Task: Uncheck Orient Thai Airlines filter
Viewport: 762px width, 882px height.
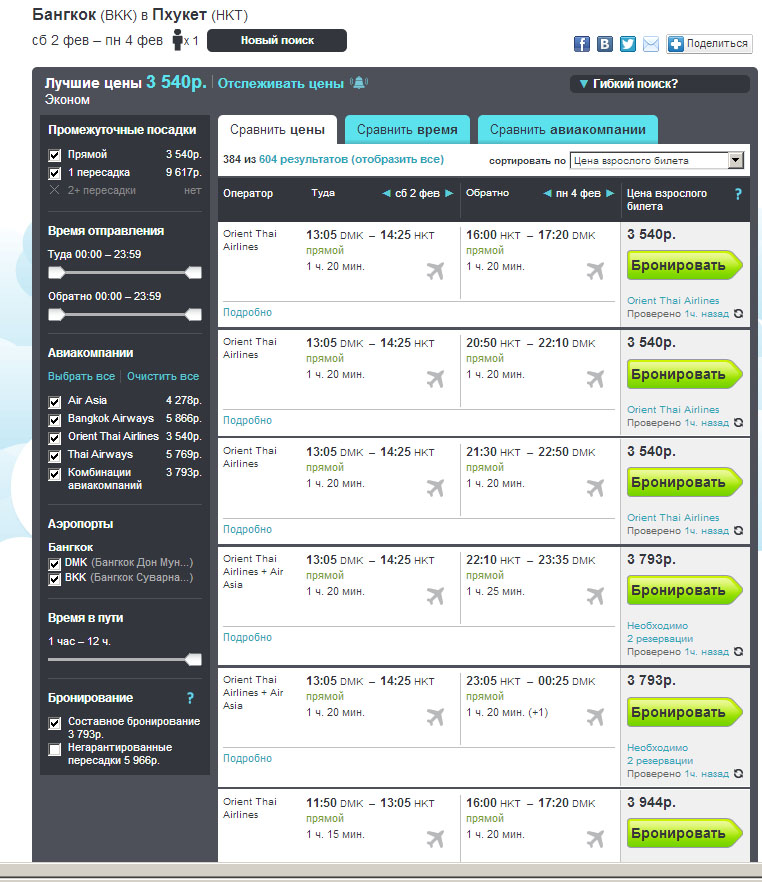Action: pos(55,438)
